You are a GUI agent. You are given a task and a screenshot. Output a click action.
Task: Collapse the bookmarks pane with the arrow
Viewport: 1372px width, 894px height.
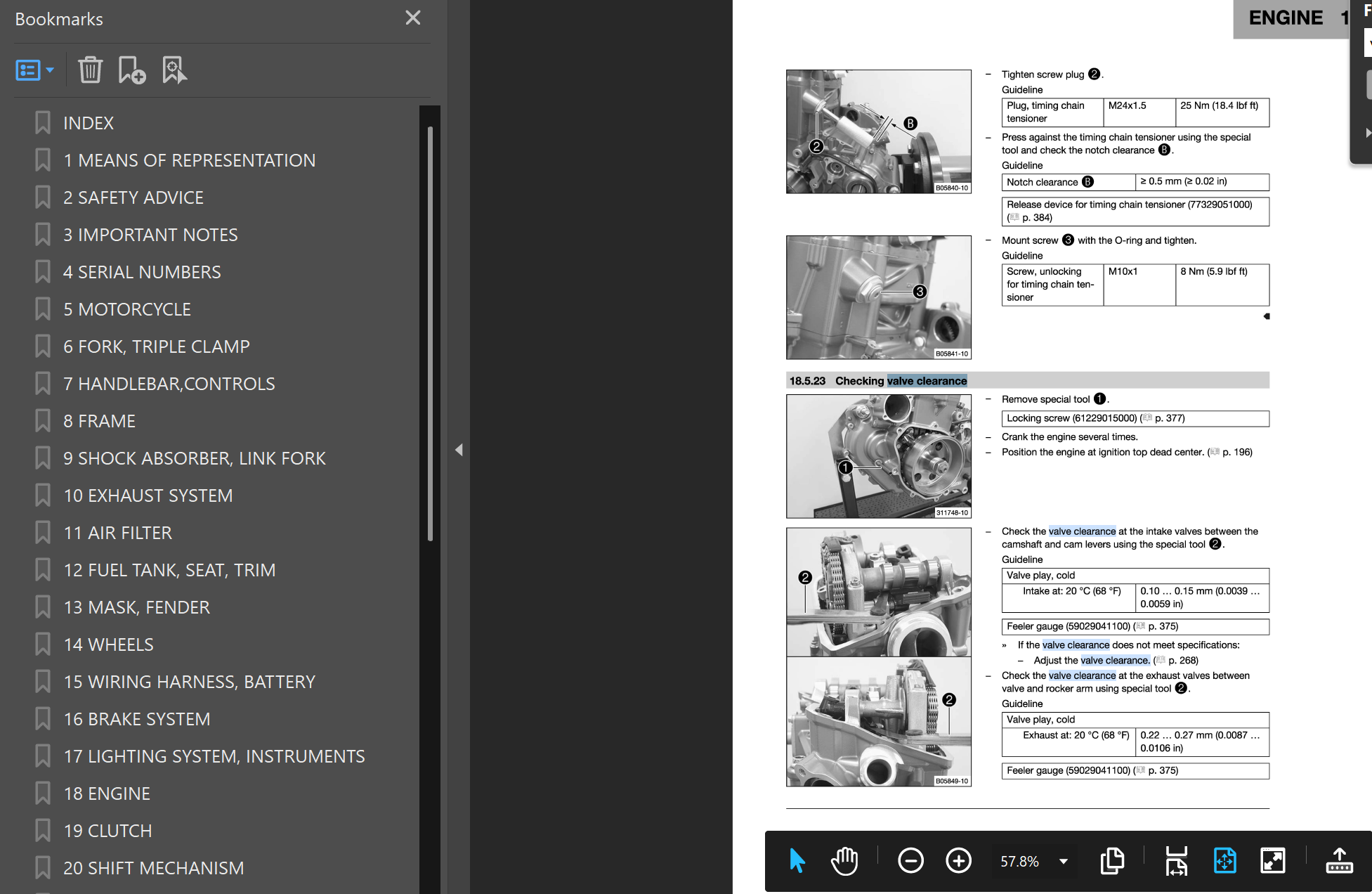(x=459, y=450)
